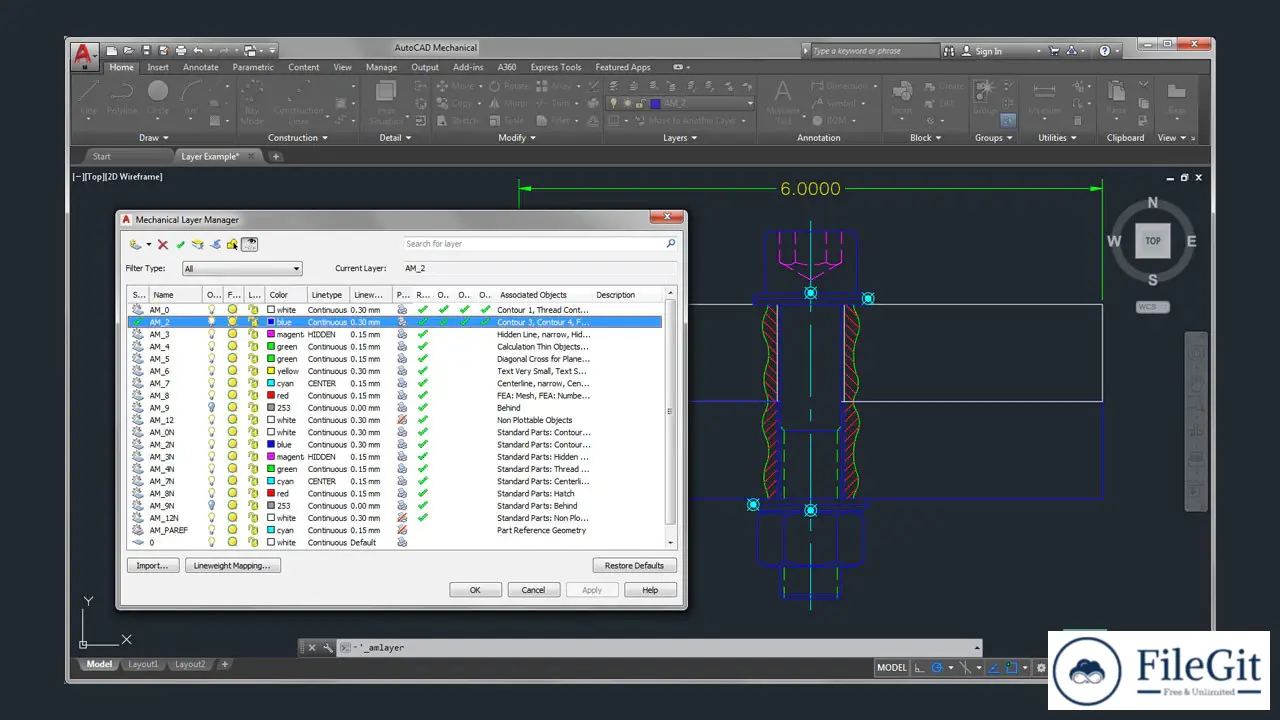The height and width of the screenshot is (720, 1280).
Task: Click the Restore Defaults button
Action: pyautogui.click(x=634, y=566)
